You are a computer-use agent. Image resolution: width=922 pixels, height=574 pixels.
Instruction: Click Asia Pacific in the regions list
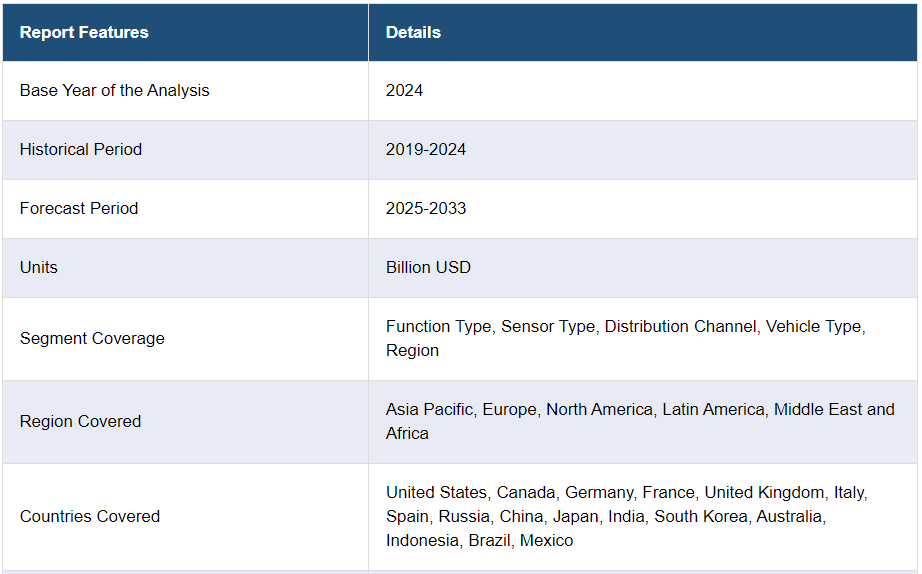click(429, 409)
